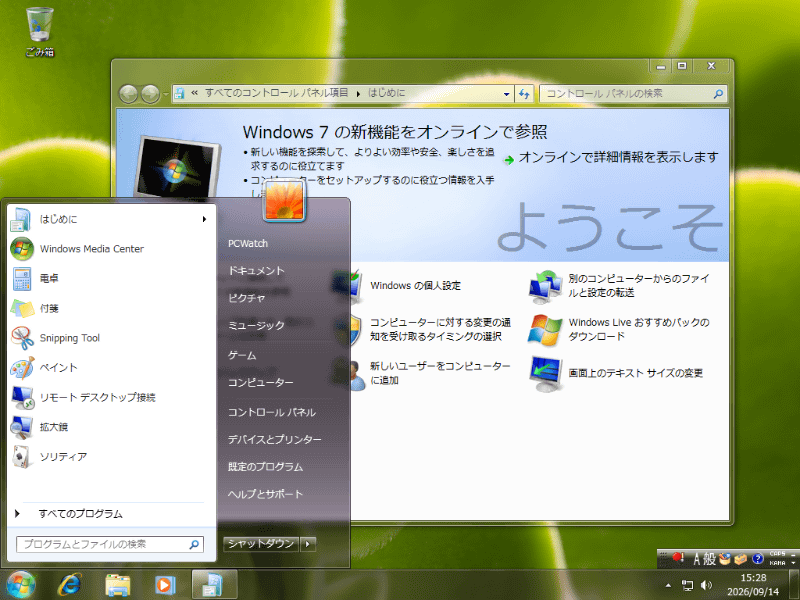This screenshot has height=600, width=800.
Task: Click コンピューターに対する変更の通知 link
Action: (440, 330)
